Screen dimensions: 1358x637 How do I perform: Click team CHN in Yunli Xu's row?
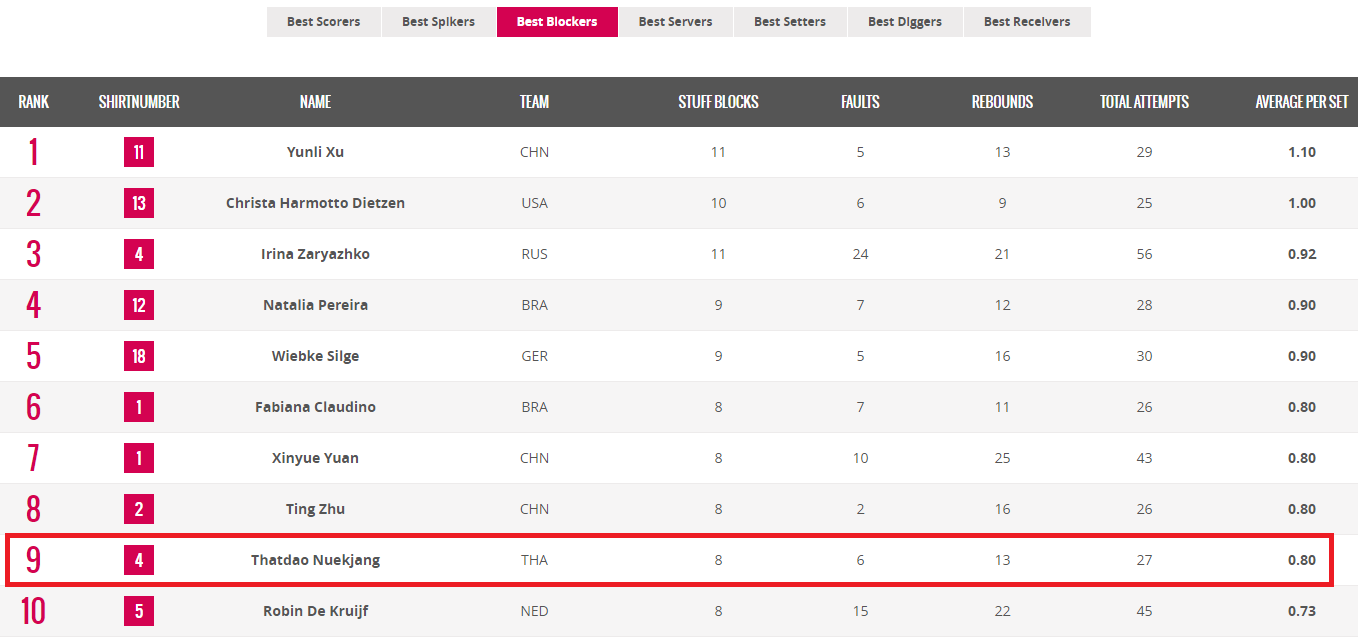(x=535, y=152)
